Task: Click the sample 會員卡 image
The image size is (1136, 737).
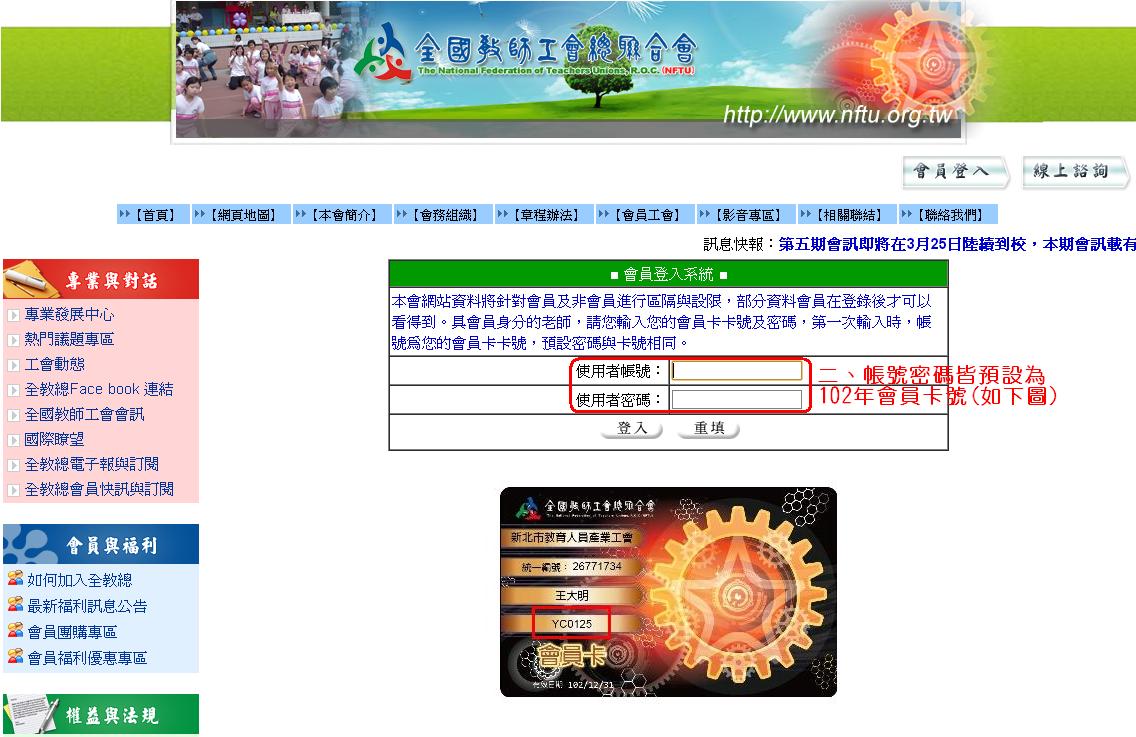Action: point(668,592)
